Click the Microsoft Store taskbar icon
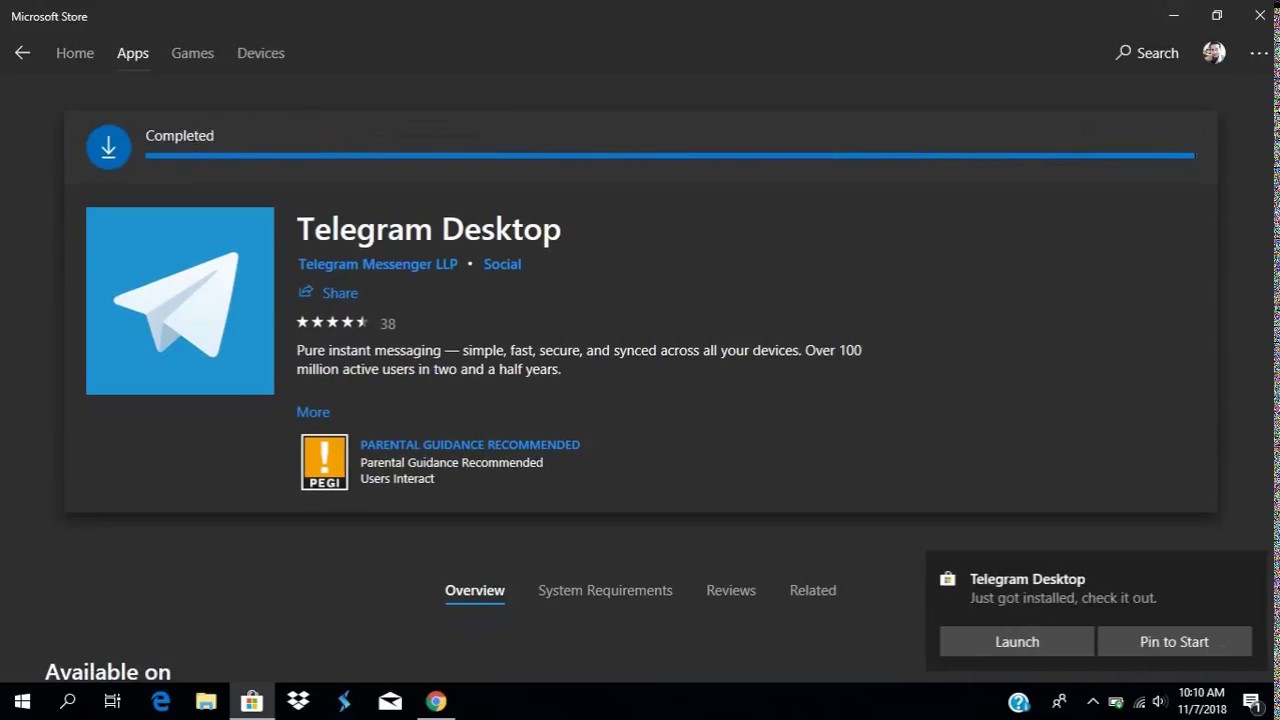 (x=252, y=702)
